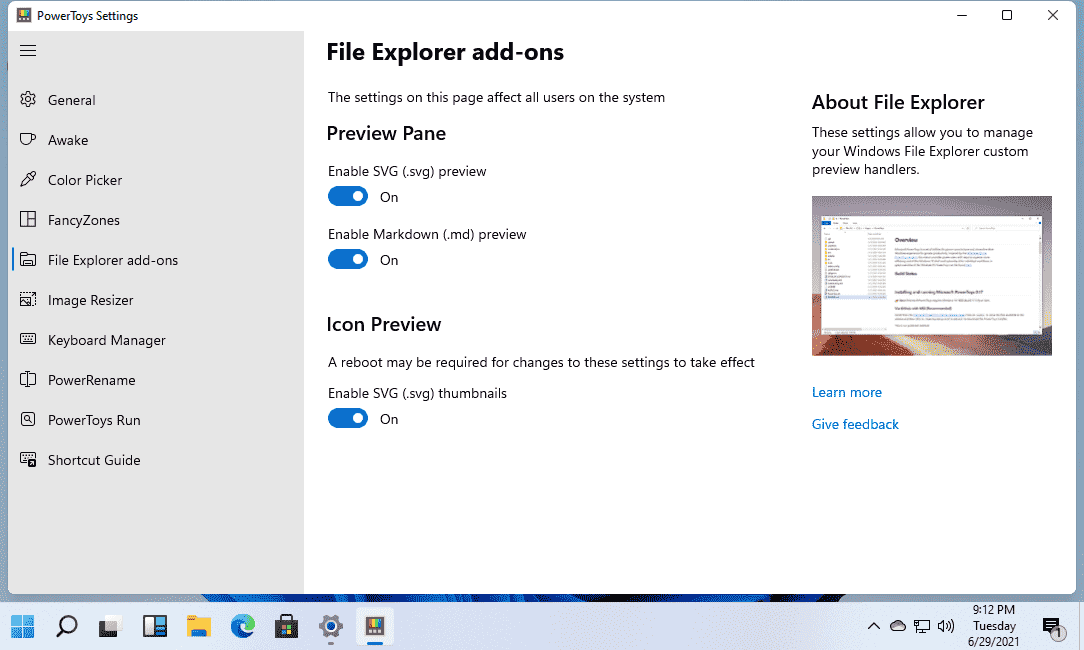Click the PowerRename icon
The image size is (1084, 650).
point(28,380)
